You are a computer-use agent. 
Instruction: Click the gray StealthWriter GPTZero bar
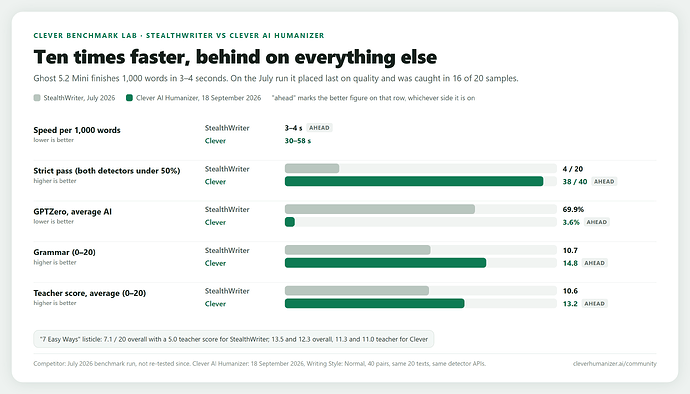[380, 209]
